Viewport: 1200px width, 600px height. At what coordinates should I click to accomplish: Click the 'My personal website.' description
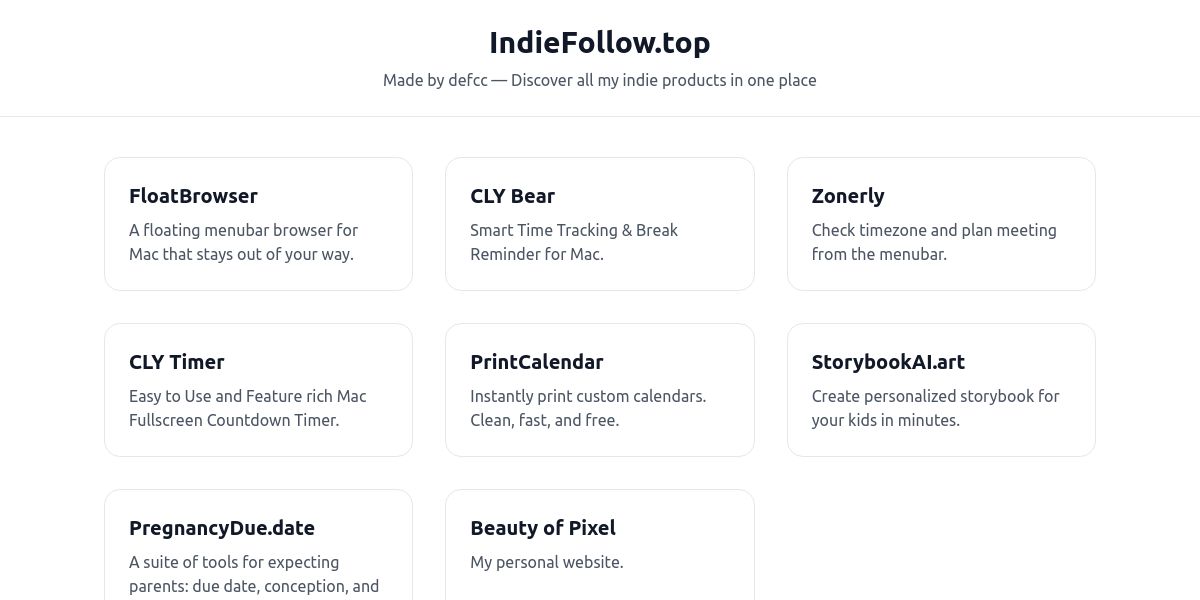pyautogui.click(x=547, y=562)
